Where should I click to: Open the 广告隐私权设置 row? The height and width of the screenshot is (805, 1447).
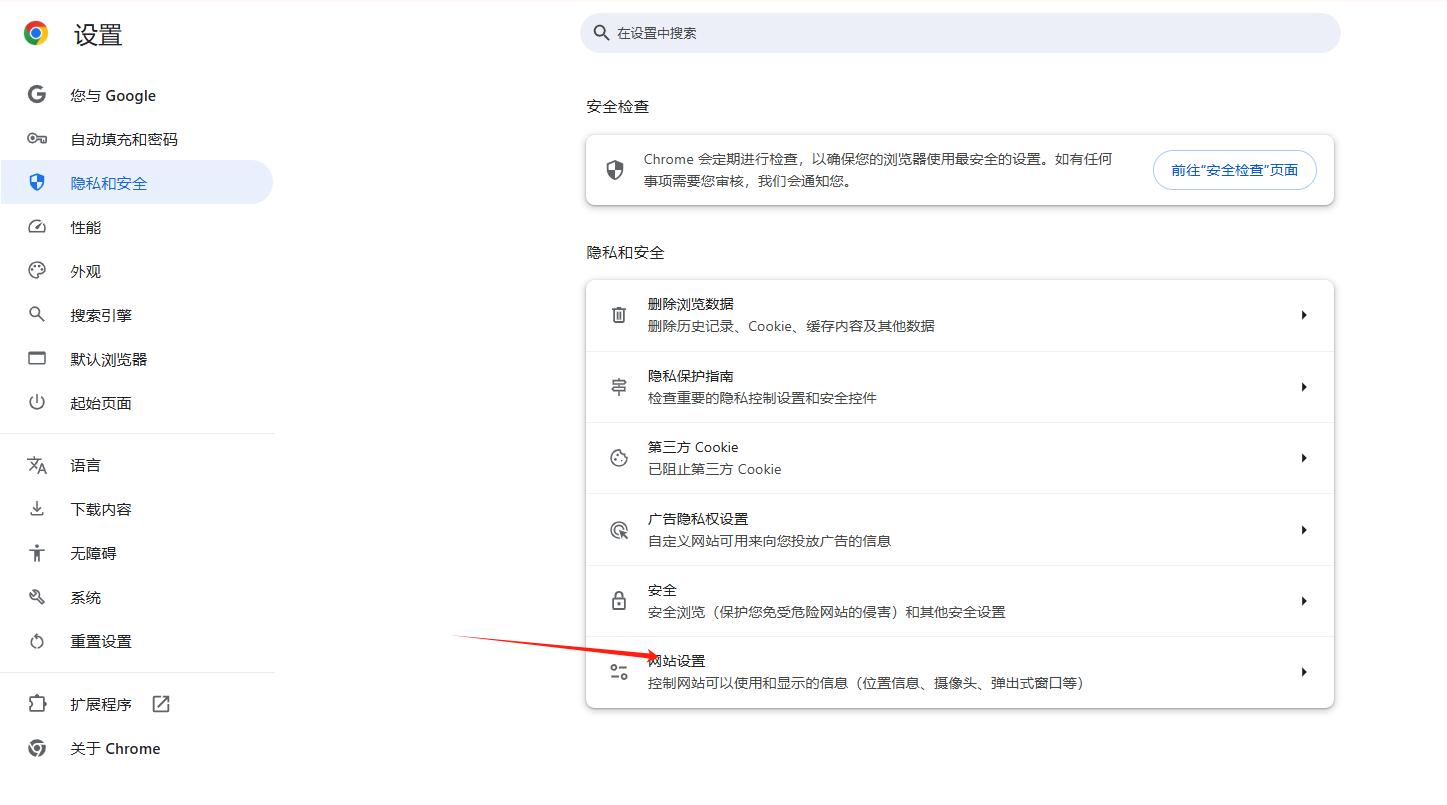[960, 530]
